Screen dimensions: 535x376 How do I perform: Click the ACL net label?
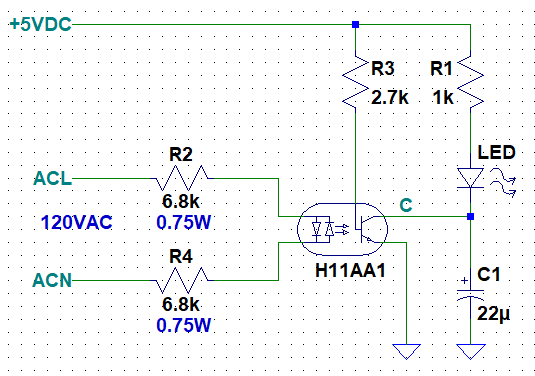coord(53,178)
